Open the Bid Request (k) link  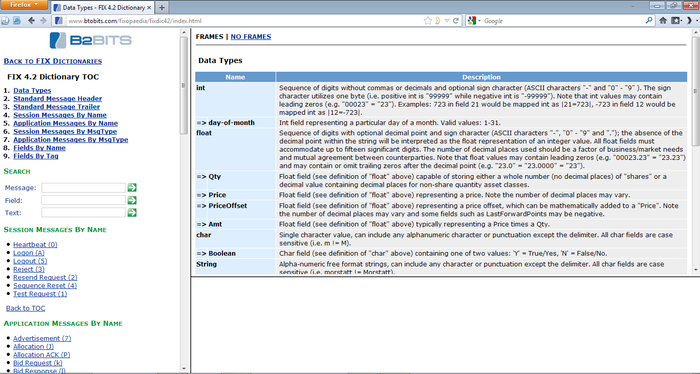[38, 363]
